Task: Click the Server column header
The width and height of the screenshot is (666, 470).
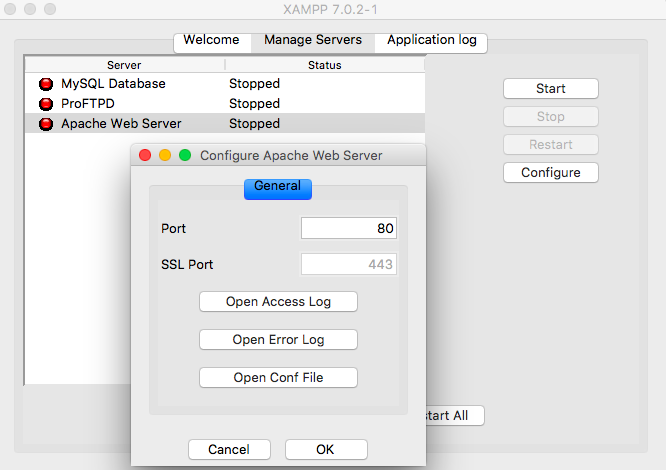Action: tap(124, 65)
